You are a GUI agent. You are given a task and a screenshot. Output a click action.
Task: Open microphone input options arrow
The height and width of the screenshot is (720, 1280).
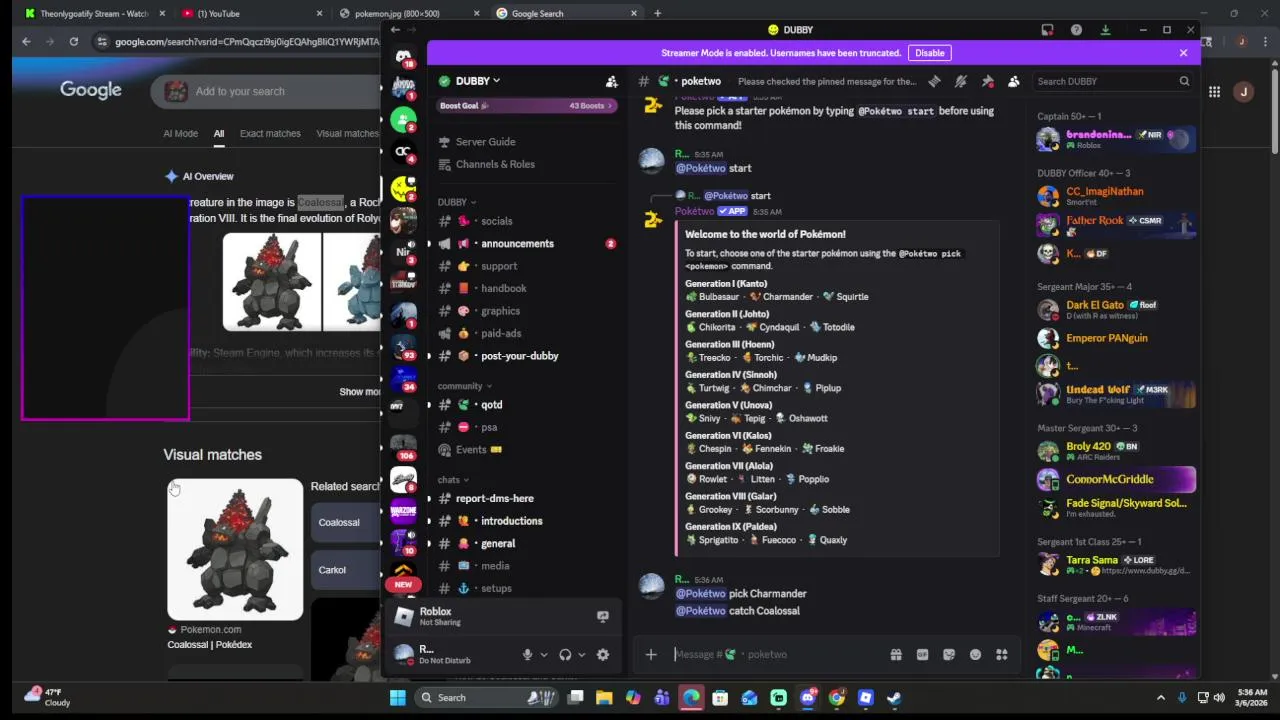tap(544, 654)
